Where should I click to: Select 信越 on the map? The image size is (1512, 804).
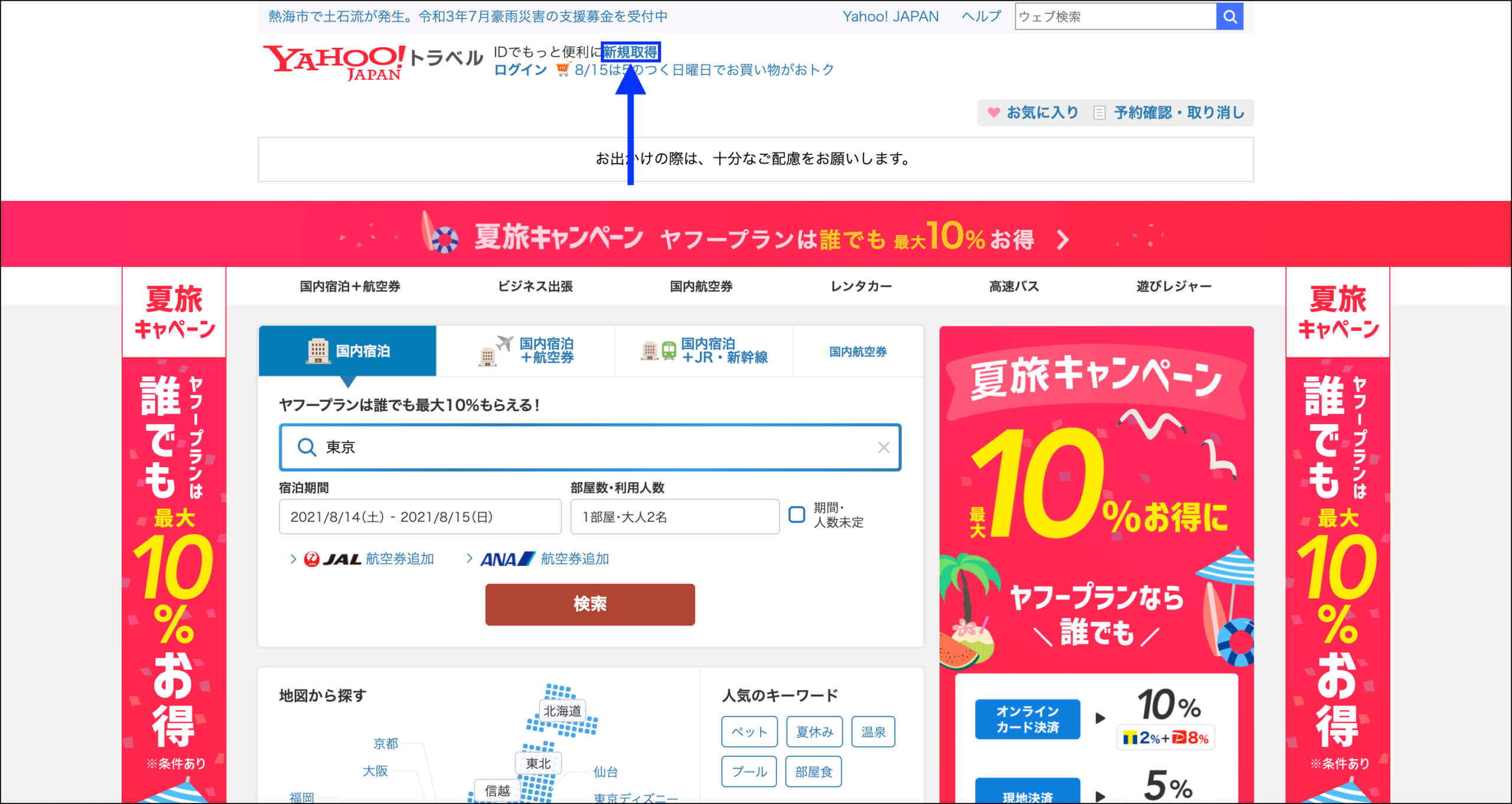[497, 790]
